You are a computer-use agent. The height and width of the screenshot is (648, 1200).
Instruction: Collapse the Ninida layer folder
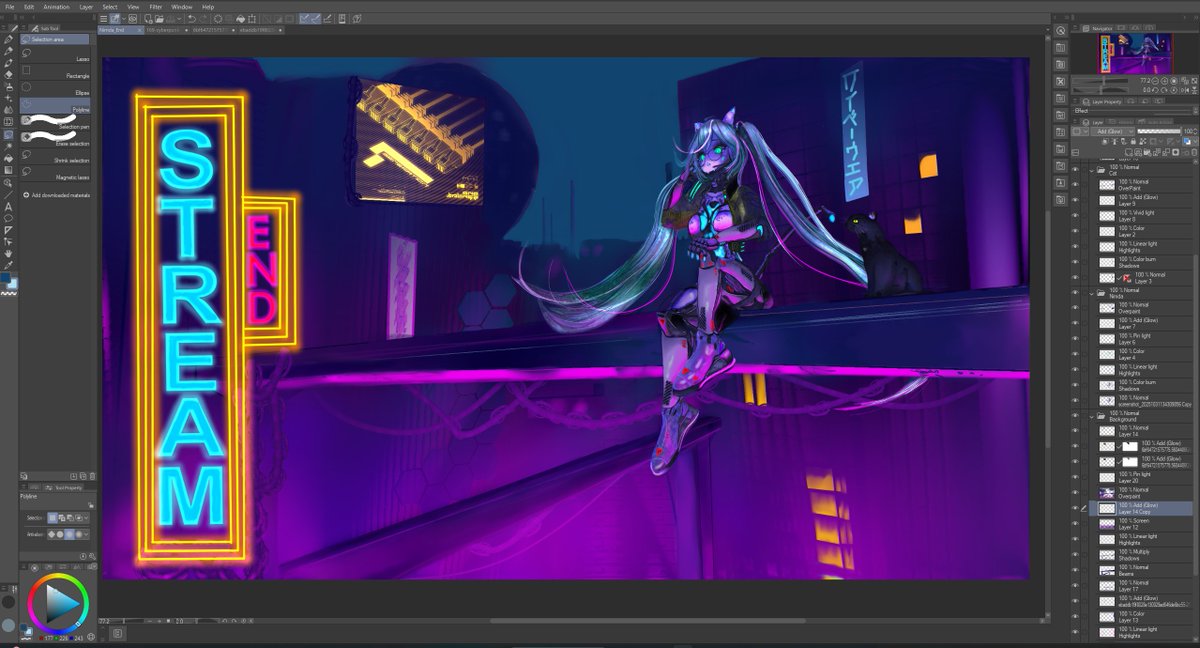tap(1092, 293)
